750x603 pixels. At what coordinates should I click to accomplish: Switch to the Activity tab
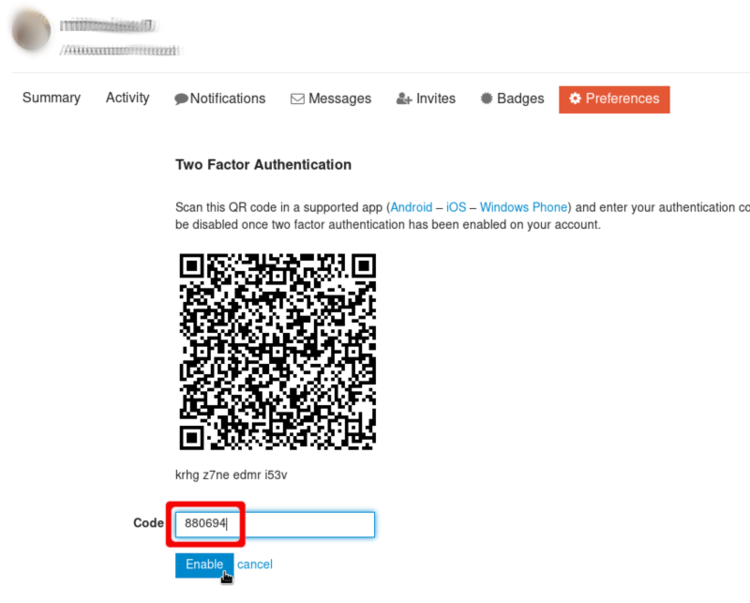click(128, 98)
